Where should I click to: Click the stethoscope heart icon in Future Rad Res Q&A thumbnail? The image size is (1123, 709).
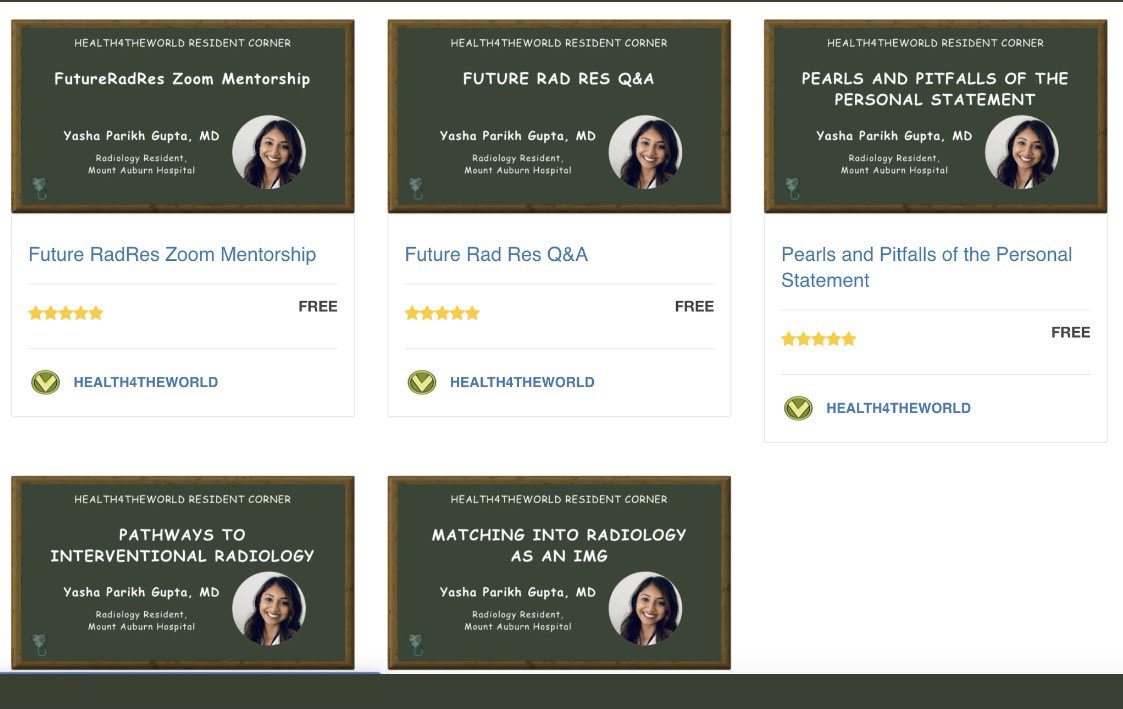click(x=416, y=189)
